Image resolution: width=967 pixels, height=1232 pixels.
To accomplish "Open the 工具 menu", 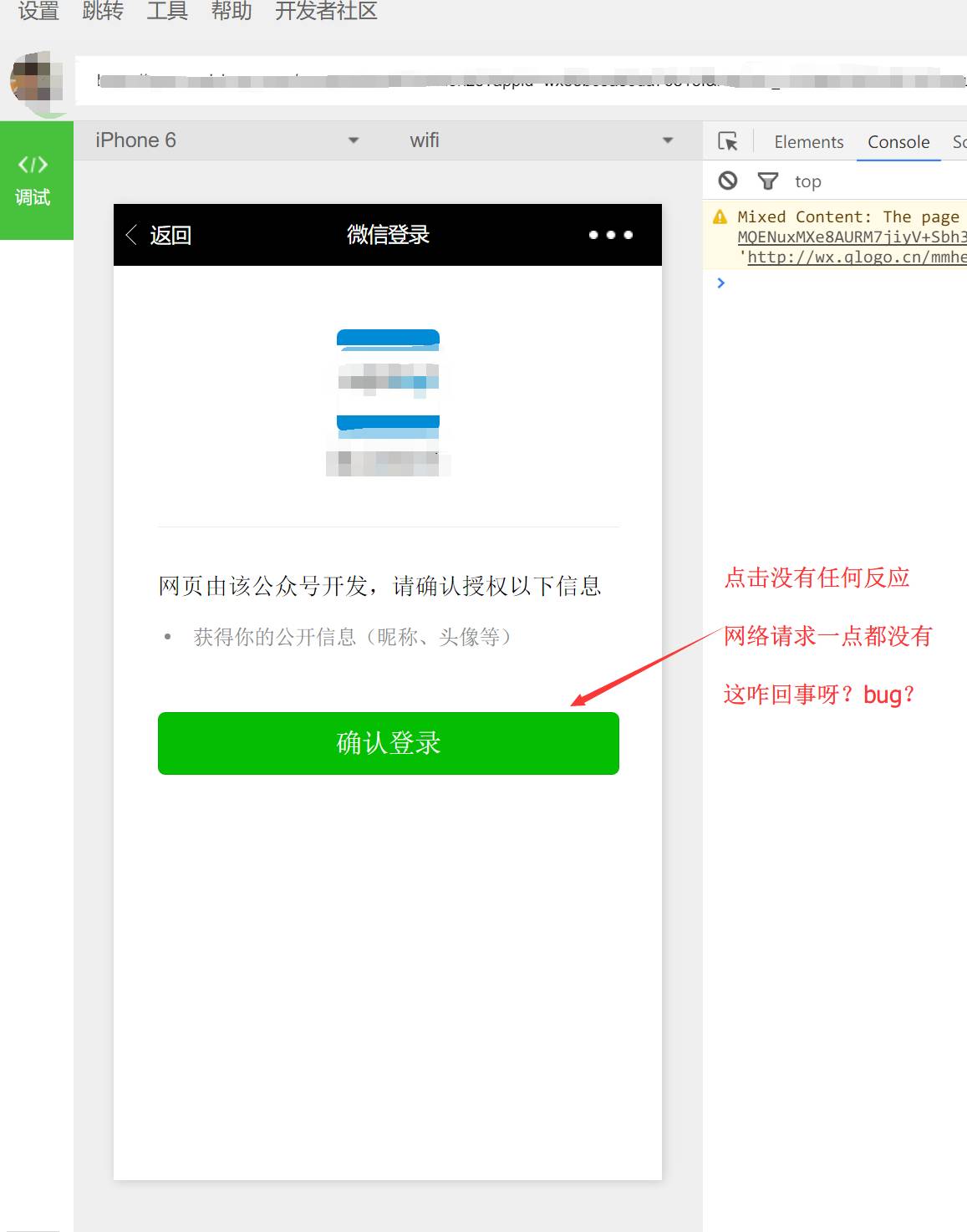I will point(167,11).
